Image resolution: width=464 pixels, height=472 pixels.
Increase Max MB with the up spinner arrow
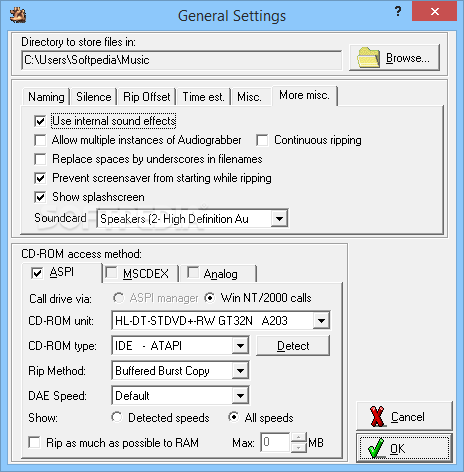click(x=298, y=437)
